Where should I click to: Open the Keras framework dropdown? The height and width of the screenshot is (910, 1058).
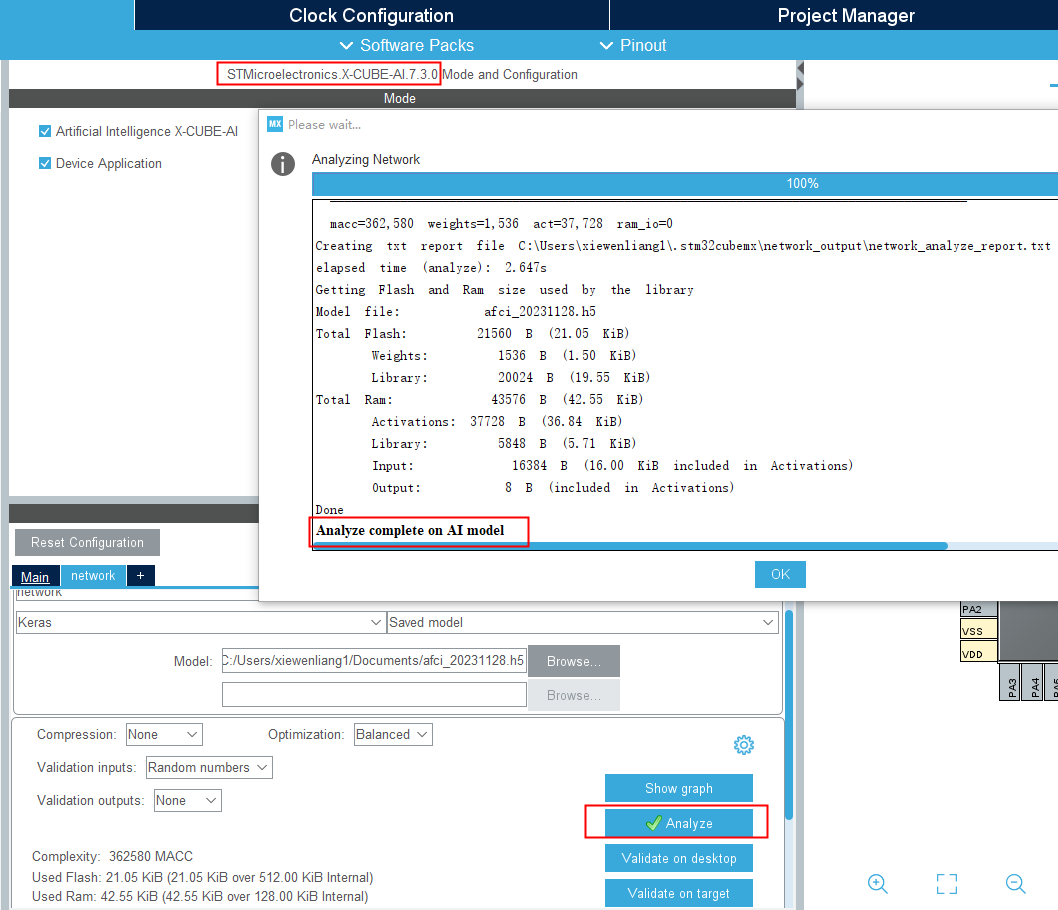pyautogui.click(x=200, y=623)
